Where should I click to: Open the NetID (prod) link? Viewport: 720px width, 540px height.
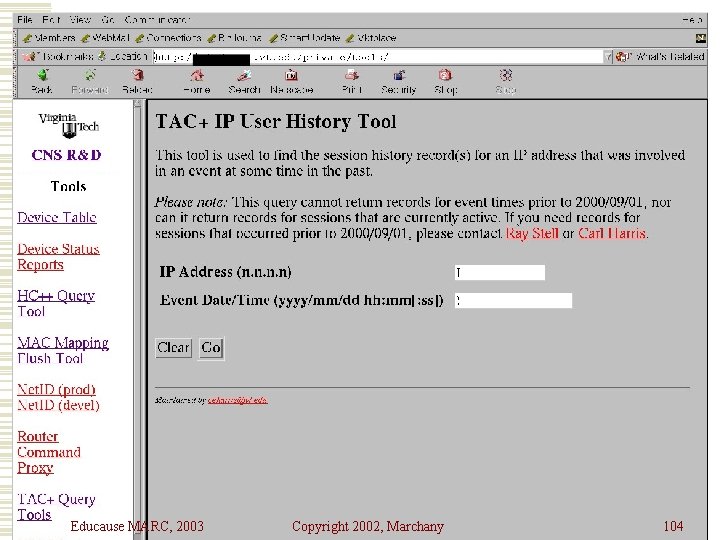(x=56, y=389)
